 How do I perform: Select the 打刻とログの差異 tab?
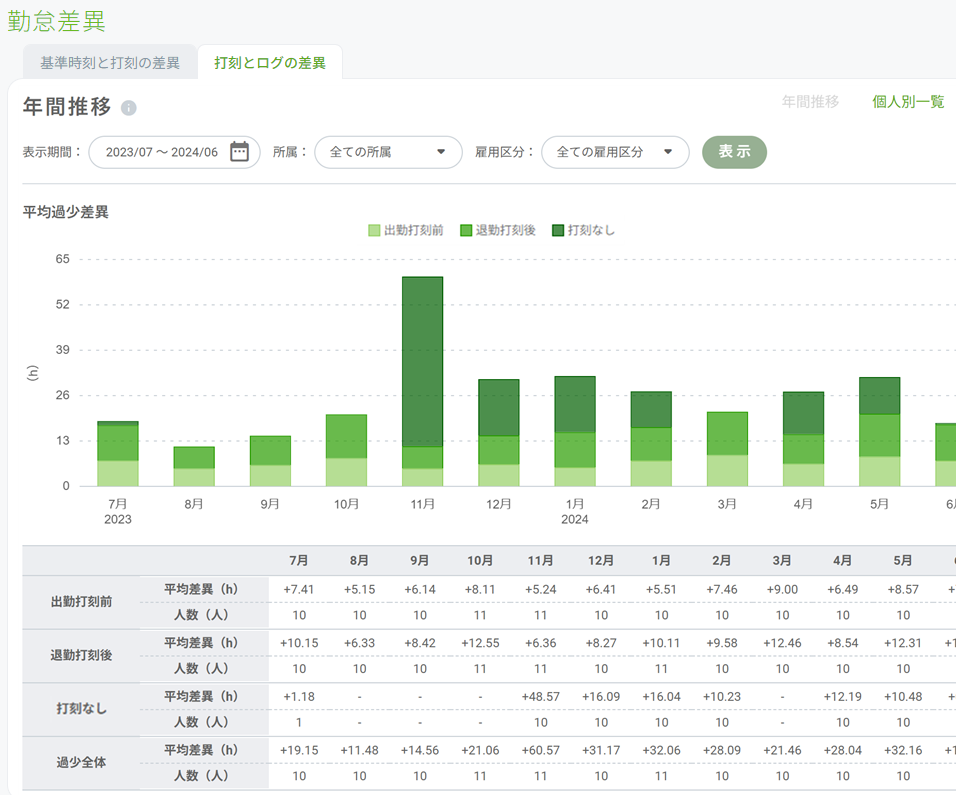(270, 63)
